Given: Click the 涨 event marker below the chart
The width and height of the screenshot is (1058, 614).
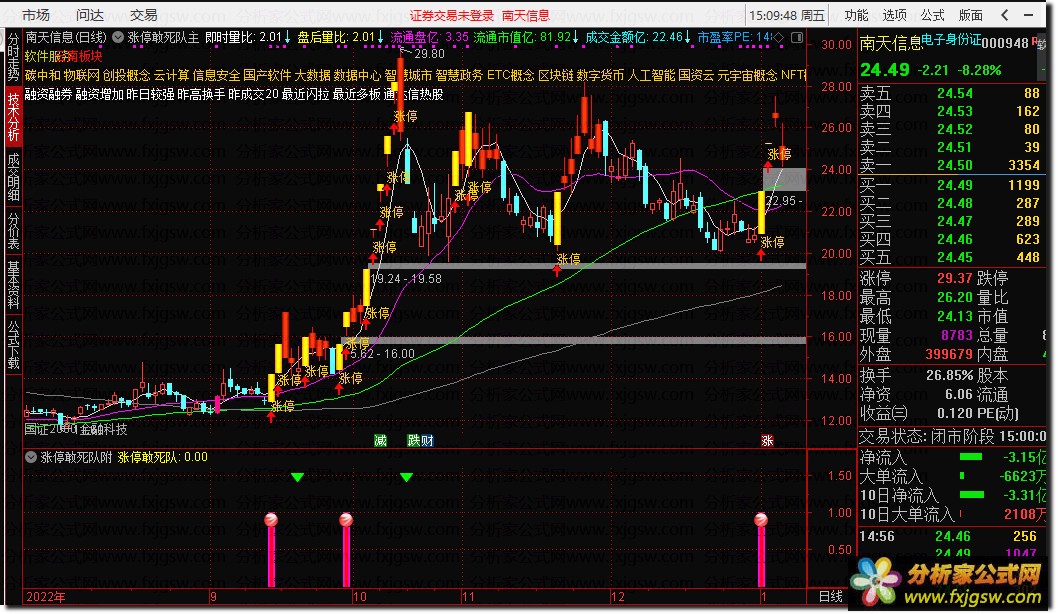Looking at the screenshot, I should pos(767,441).
